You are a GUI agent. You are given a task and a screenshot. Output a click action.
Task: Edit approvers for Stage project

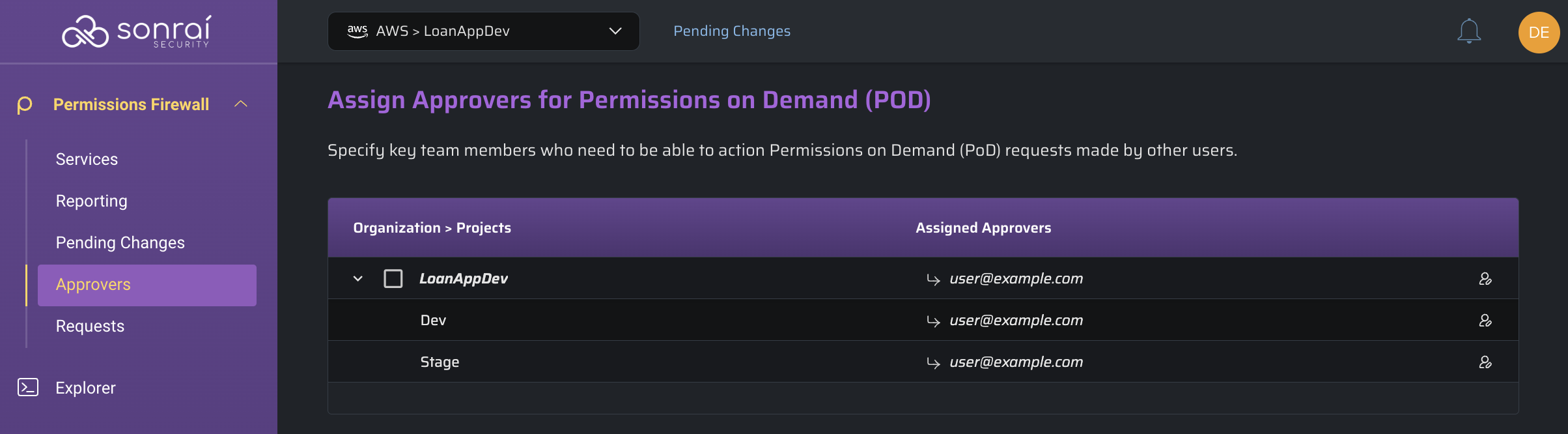1485,362
